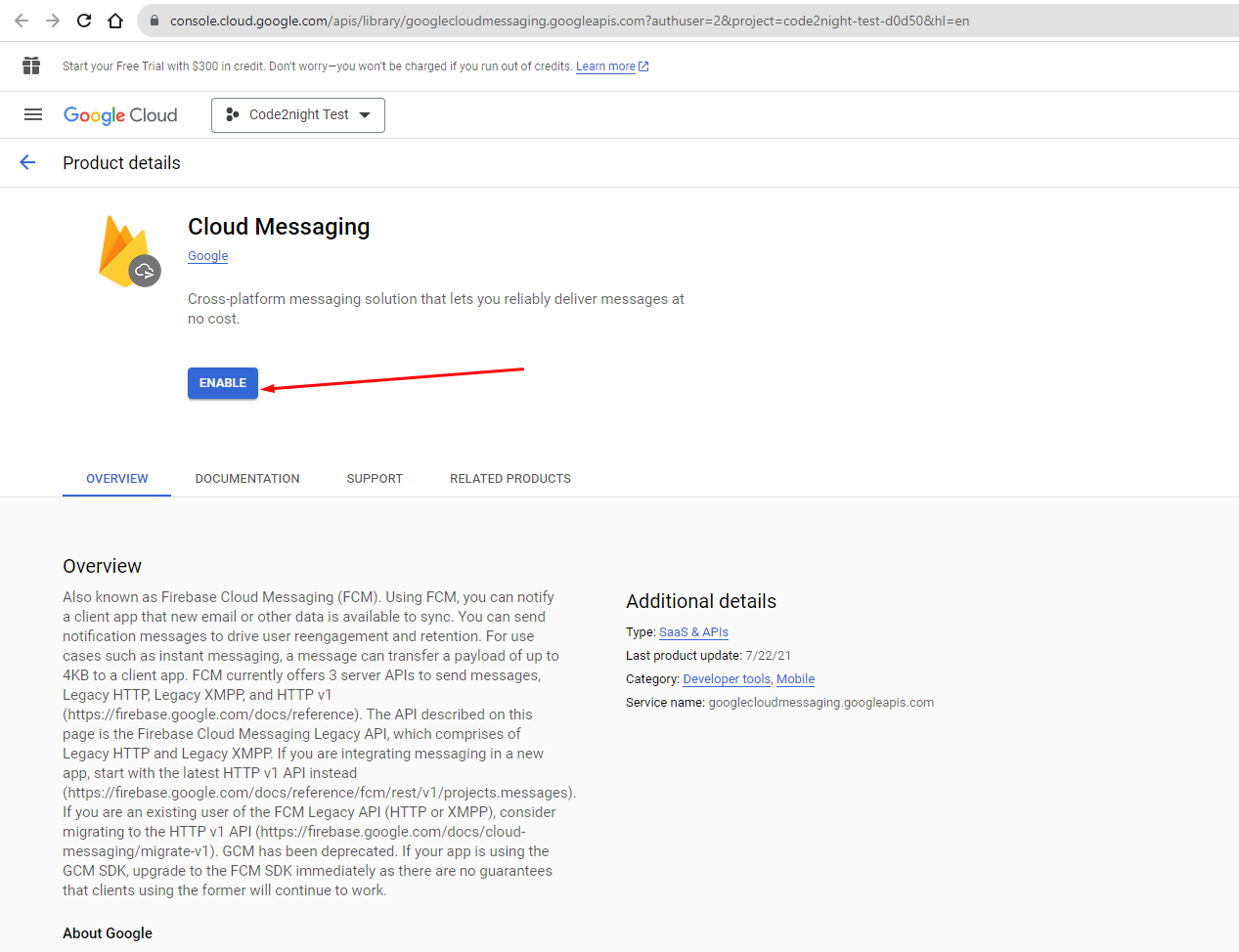This screenshot has height=952, width=1239.
Task: Reload the current page
Action: (x=84, y=21)
